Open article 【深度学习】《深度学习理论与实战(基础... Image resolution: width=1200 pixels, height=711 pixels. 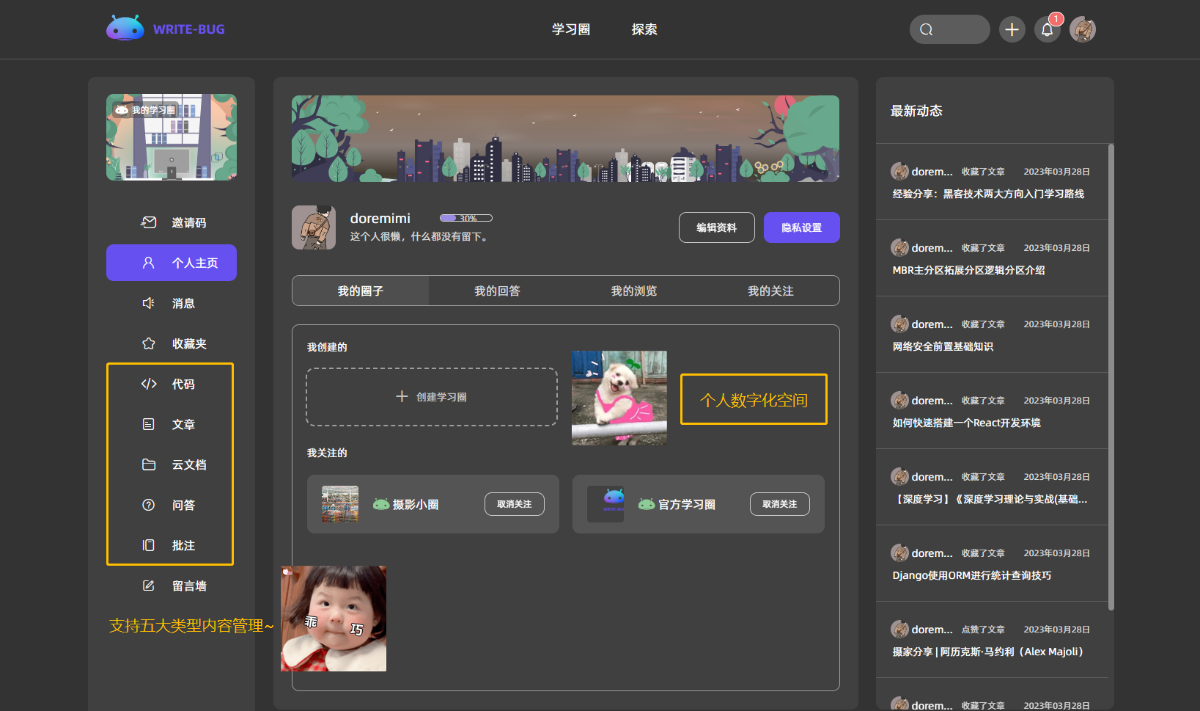pyautogui.click(x=990, y=499)
